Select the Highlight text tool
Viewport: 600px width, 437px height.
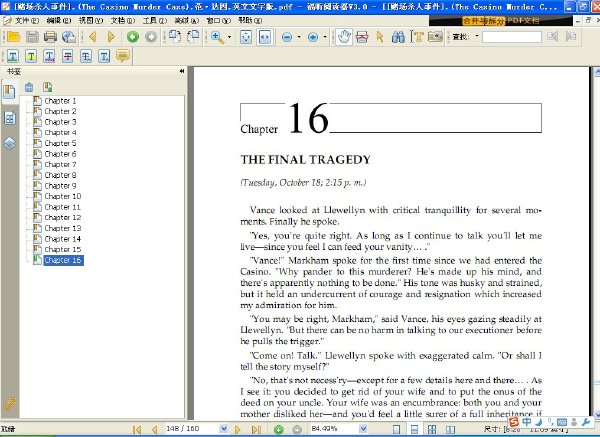coord(31,57)
